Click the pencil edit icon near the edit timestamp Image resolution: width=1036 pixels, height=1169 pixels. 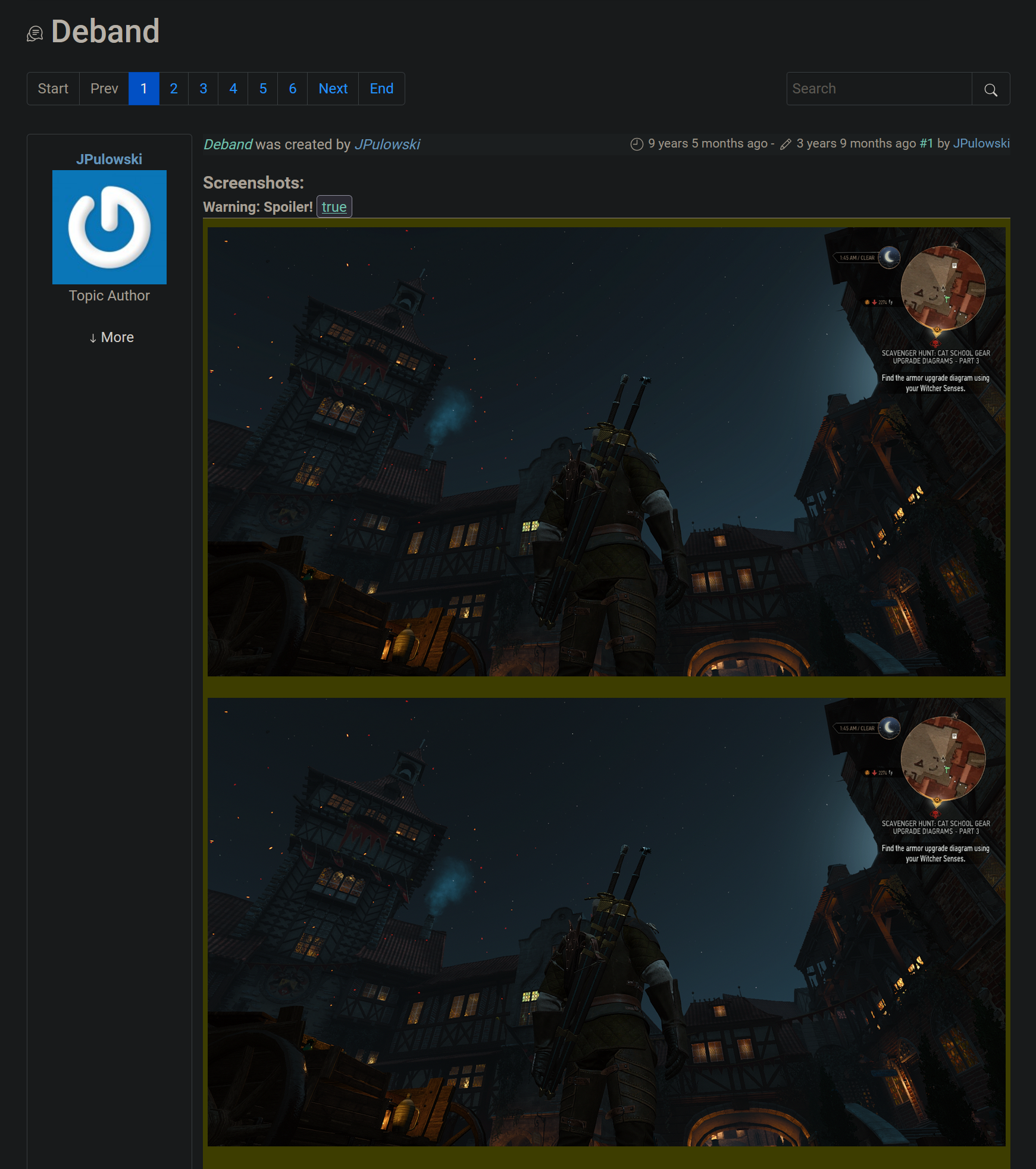785,143
